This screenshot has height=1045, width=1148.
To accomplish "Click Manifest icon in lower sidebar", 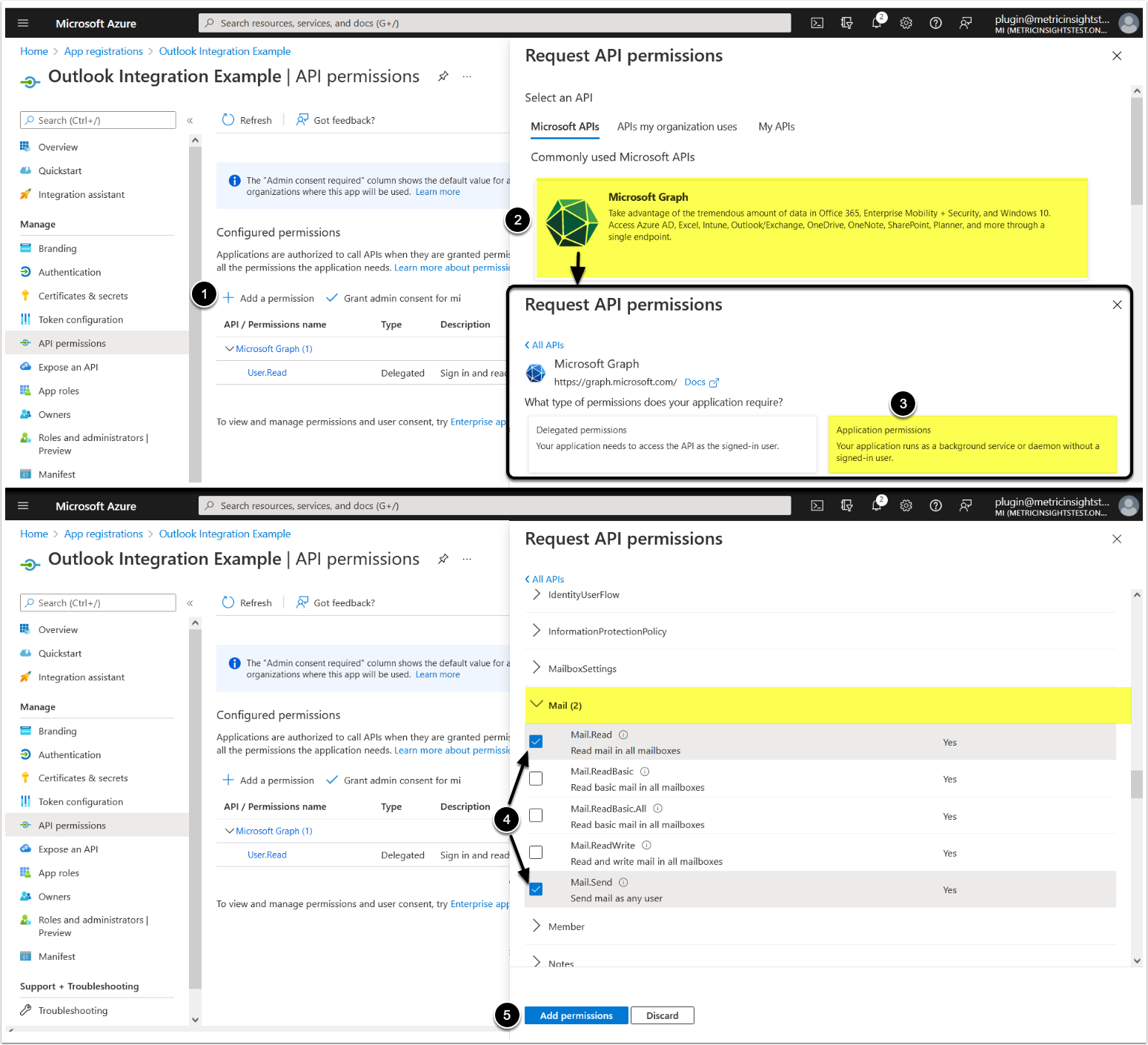I will [25, 956].
